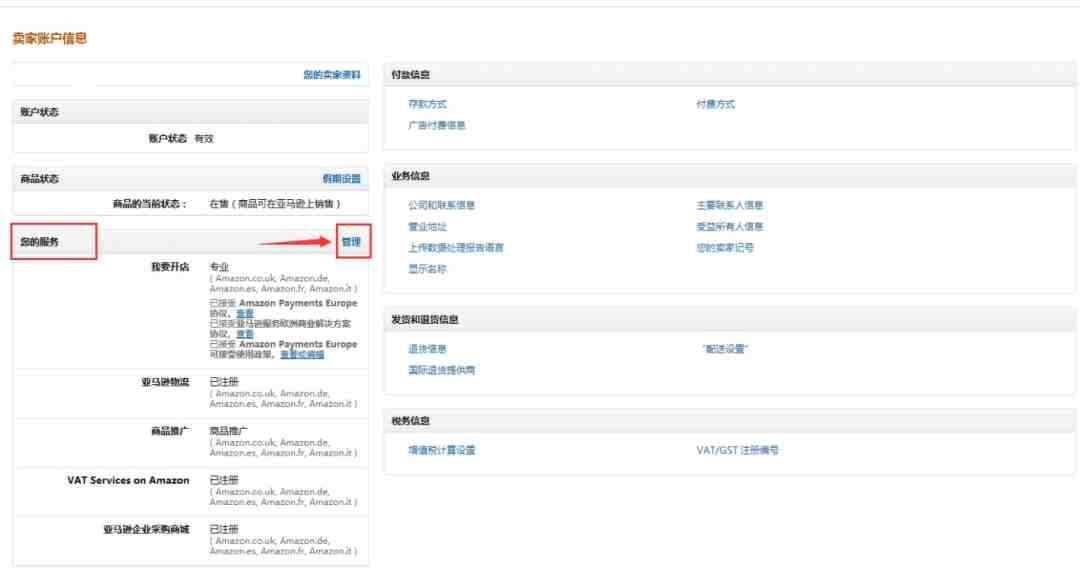Open the 受益所有人信息 link
The height and width of the screenshot is (578, 1080).
(x=729, y=227)
